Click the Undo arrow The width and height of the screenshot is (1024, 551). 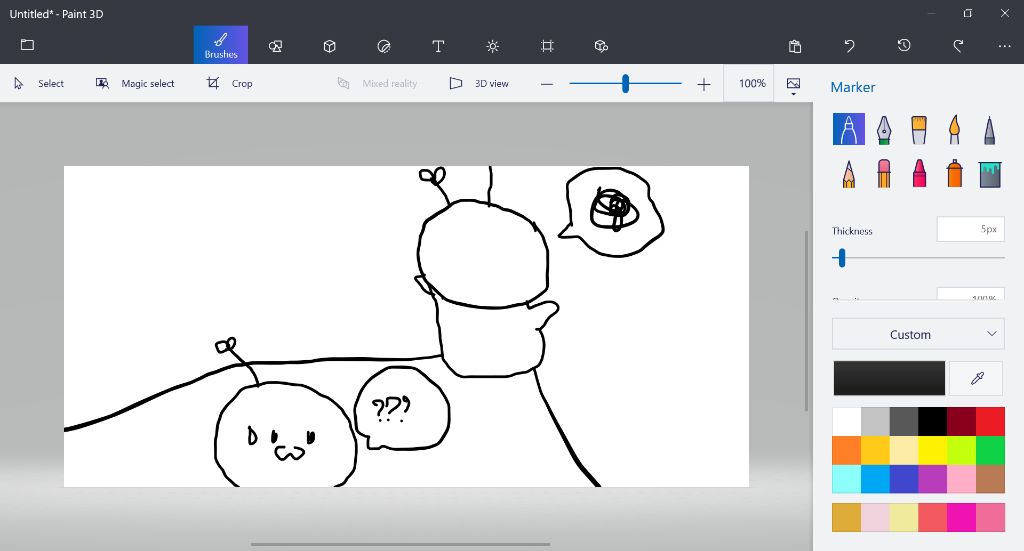coord(849,46)
